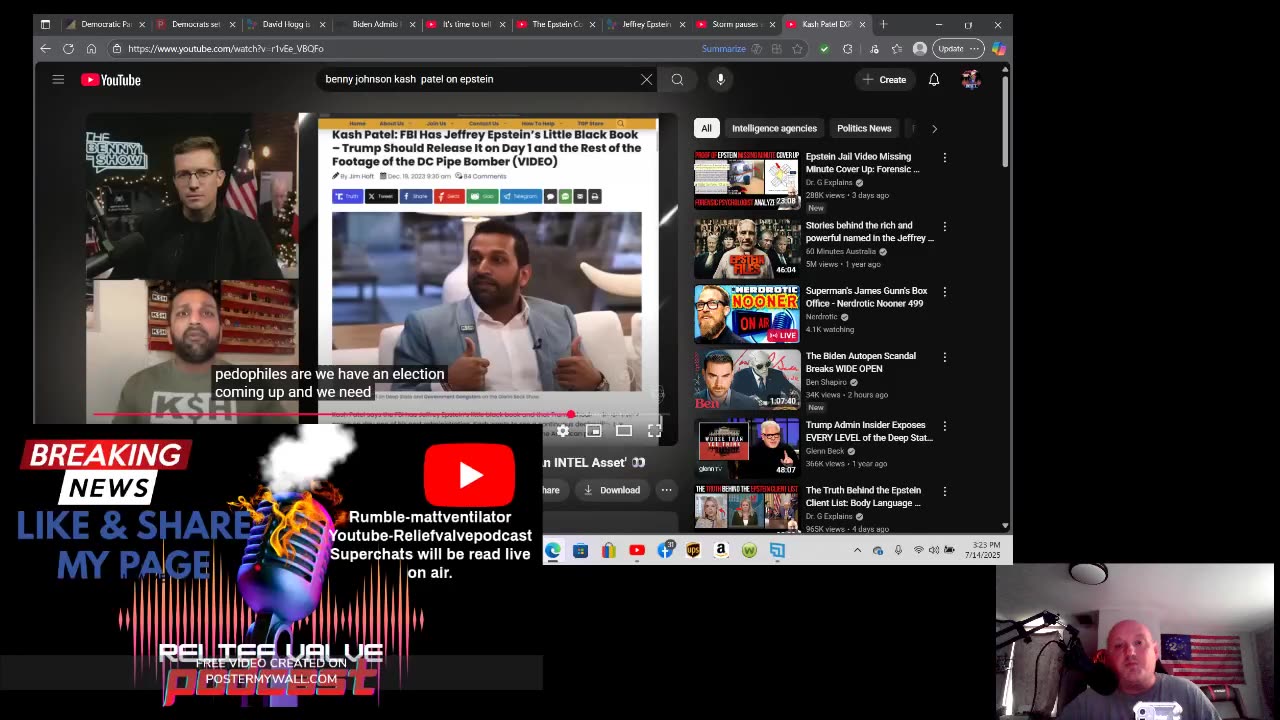The height and width of the screenshot is (720, 1280).
Task: Select the Politics News filter chip
Action: (x=864, y=128)
